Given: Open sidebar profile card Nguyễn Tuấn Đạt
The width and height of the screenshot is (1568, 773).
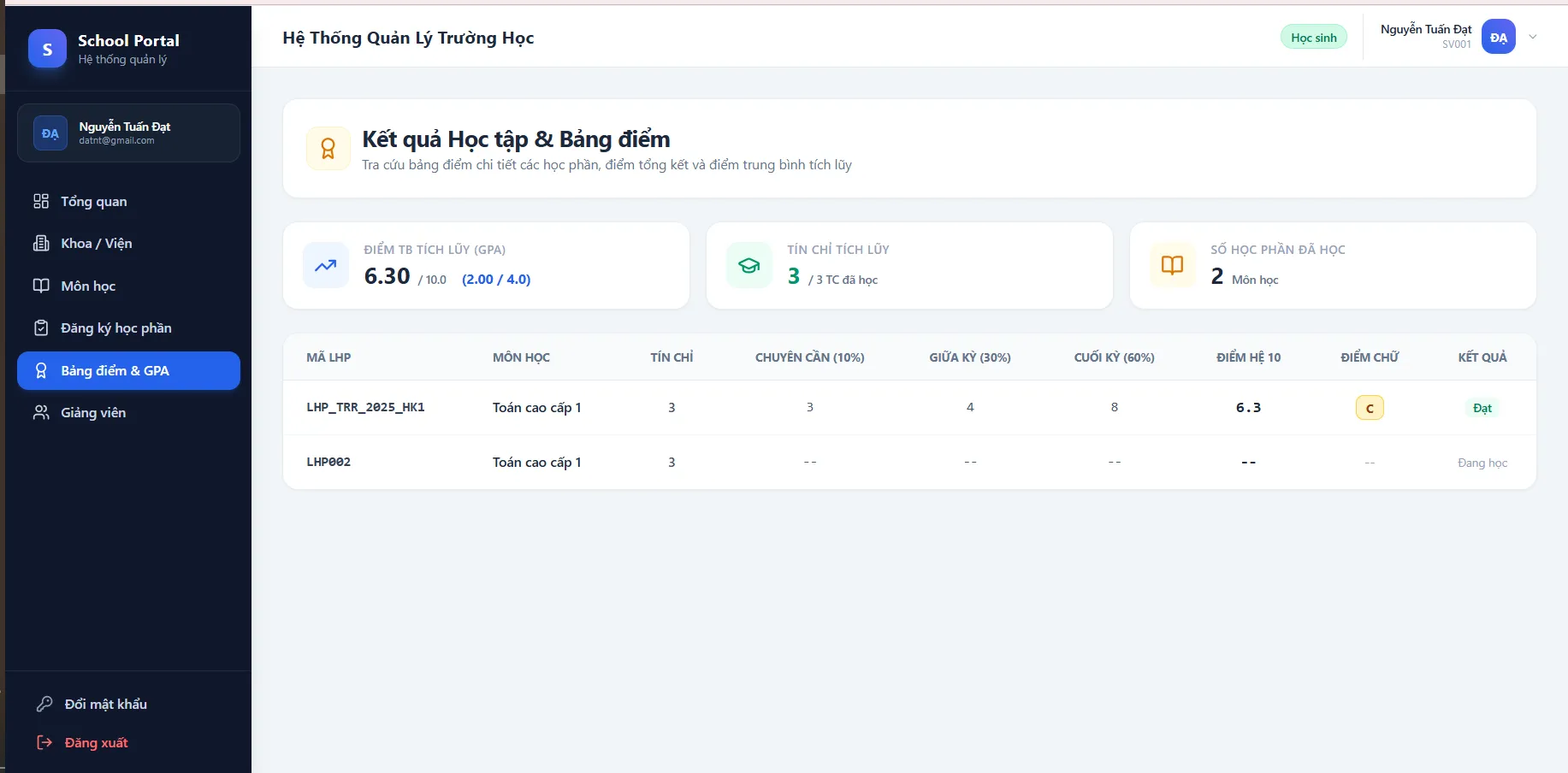Looking at the screenshot, I should [128, 133].
